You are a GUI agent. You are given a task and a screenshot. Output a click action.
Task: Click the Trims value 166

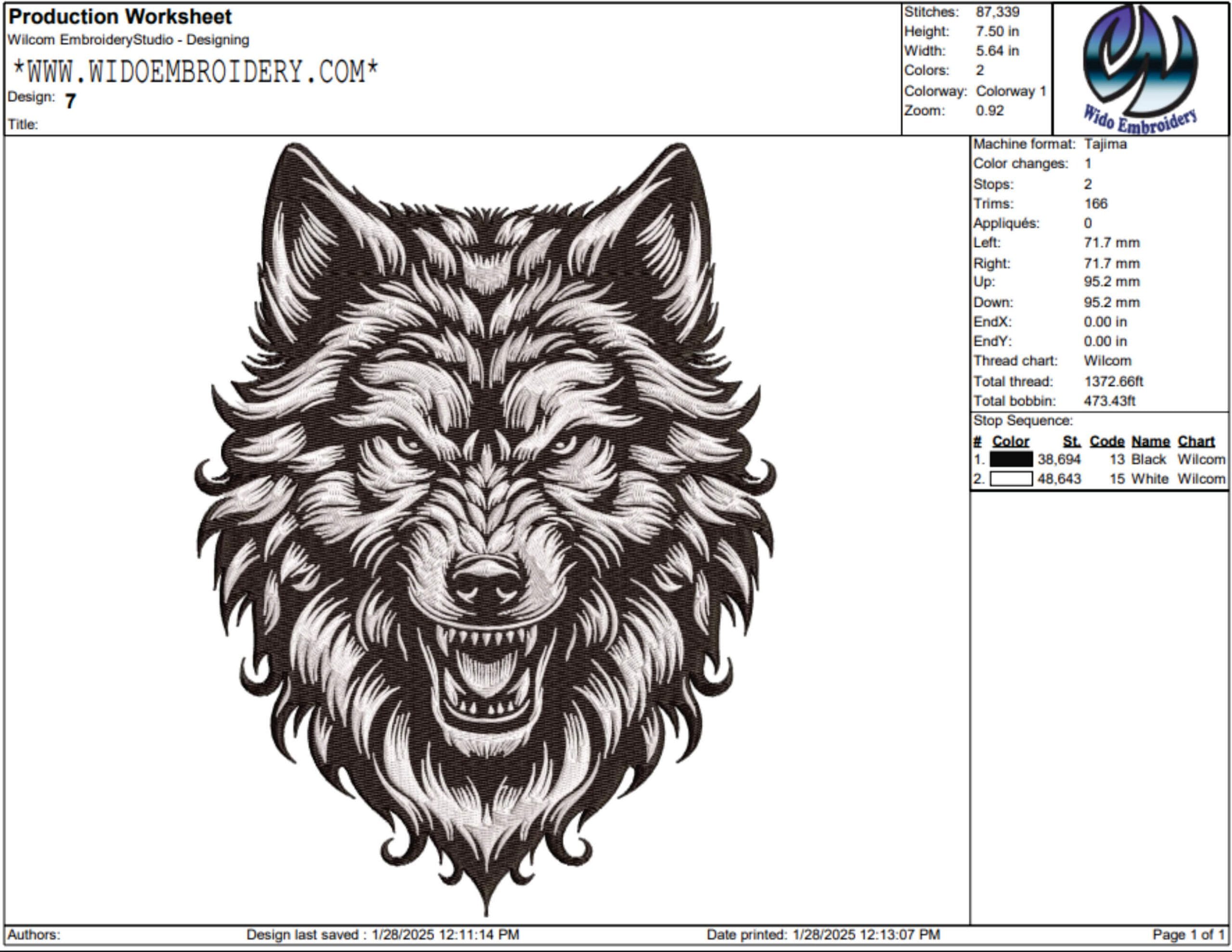pos(1096,203)
